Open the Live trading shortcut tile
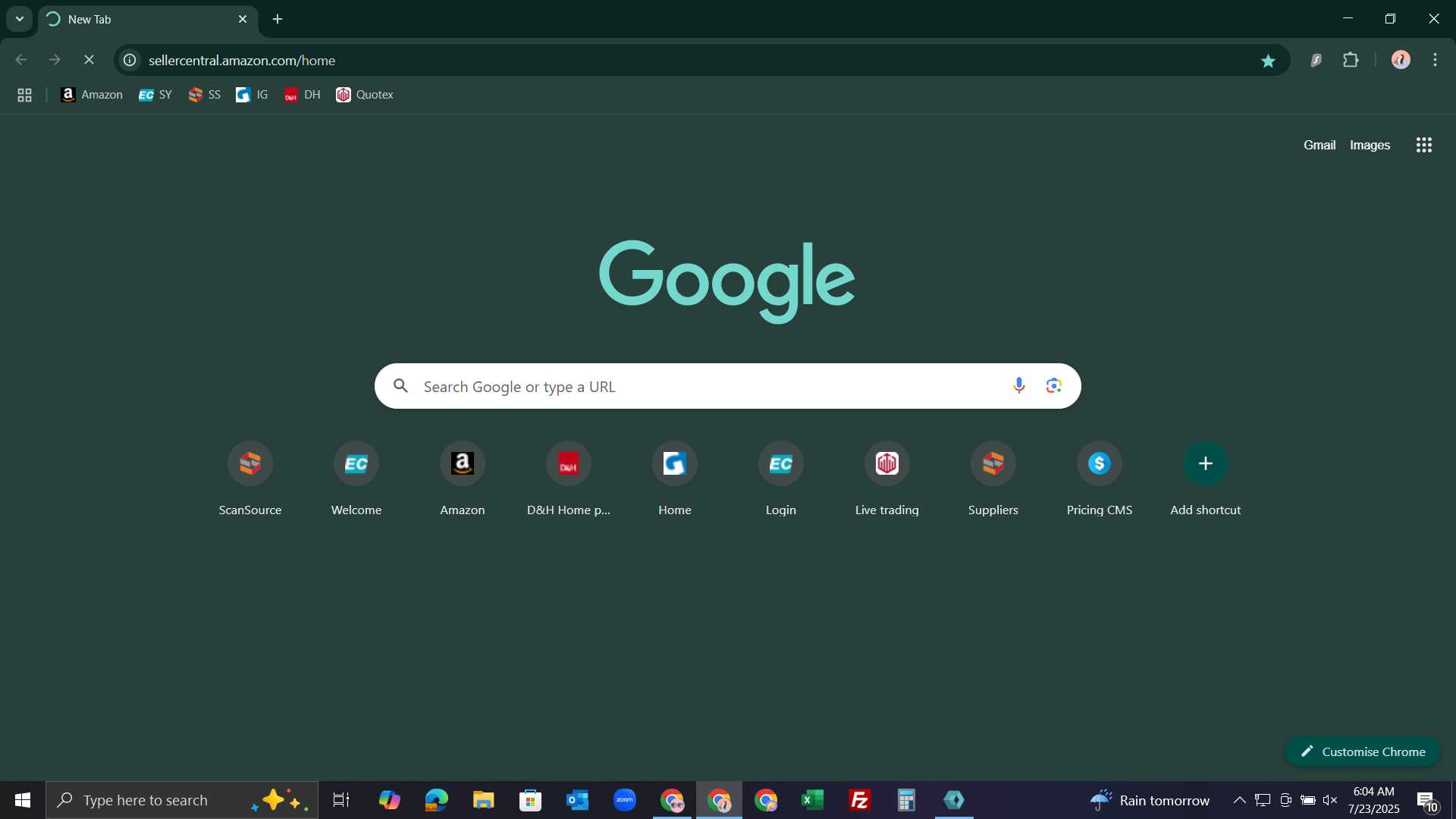The width and height of the screenshot is (1456, 819). (x=887, y=479)
